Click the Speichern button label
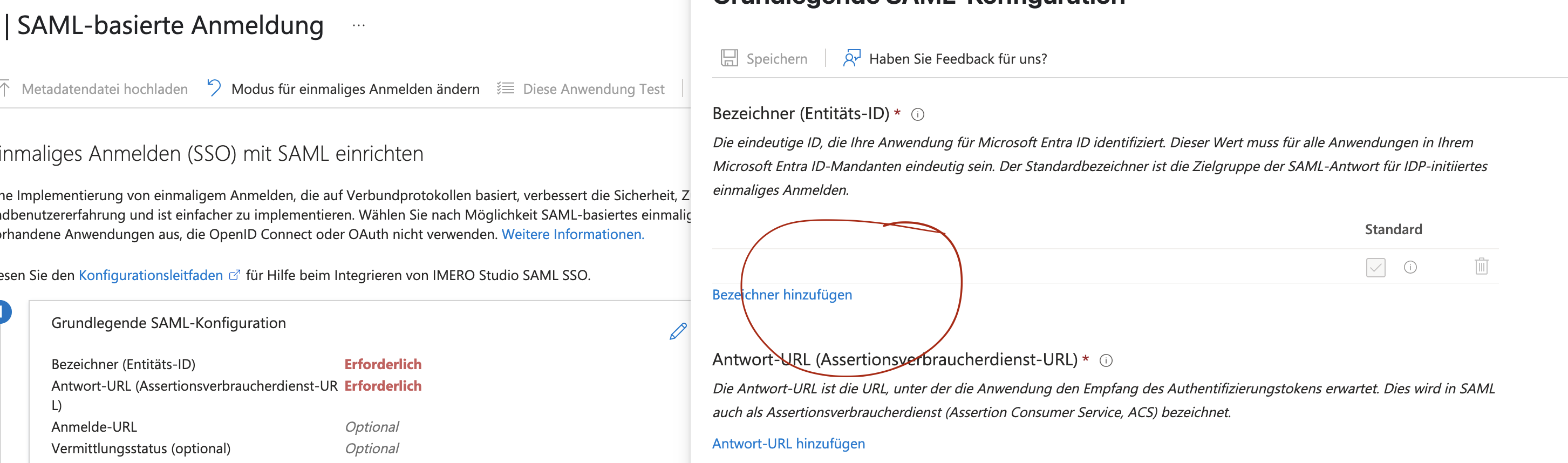The image size is (1568, 463). click(x=776, y=59)
